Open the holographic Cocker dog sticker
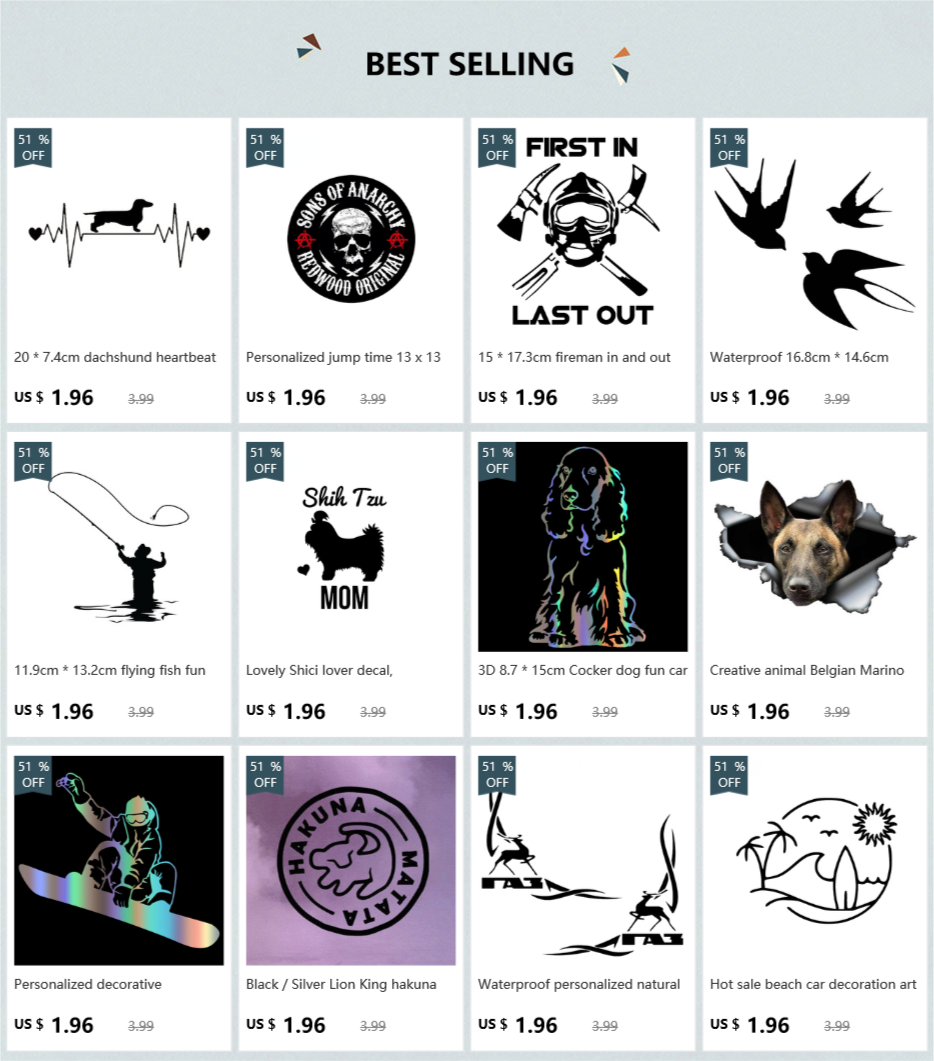The height and width of the screenshot is (1061, 934). click(x=583, y=547)
